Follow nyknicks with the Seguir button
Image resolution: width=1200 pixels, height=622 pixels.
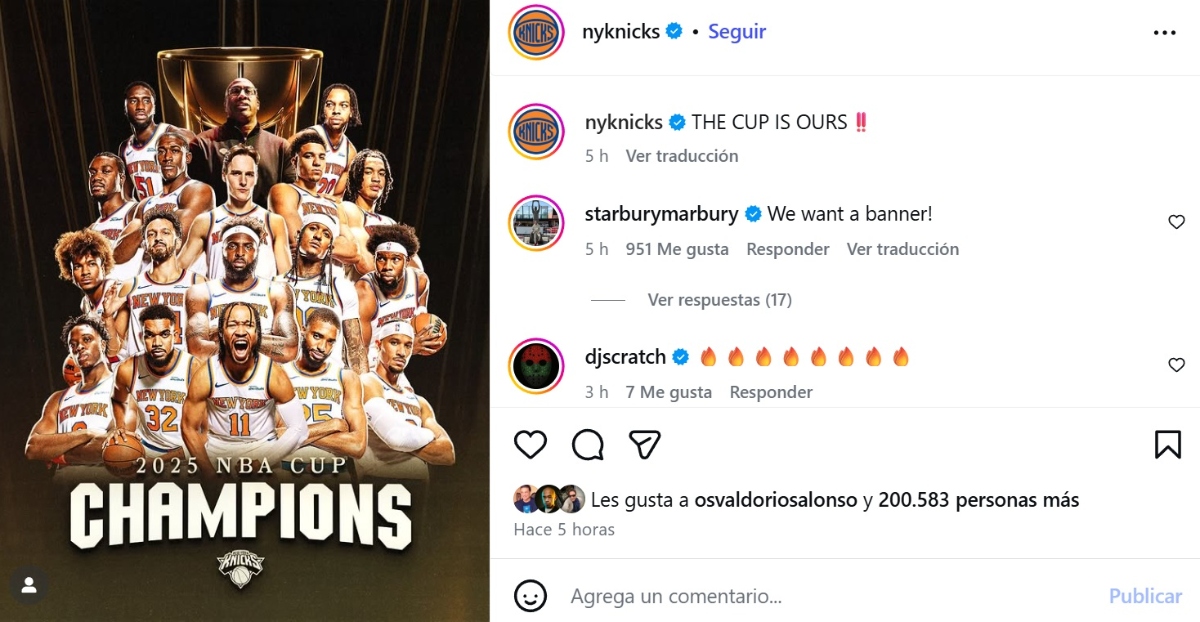pos(737,32)
